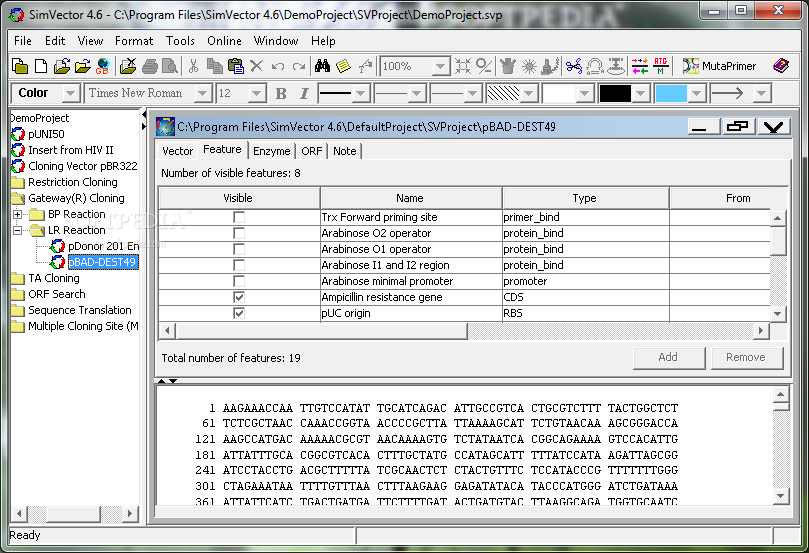Switch to the Note tab
The height and width of the screenshot is (553, 809).
click(344, 151)
